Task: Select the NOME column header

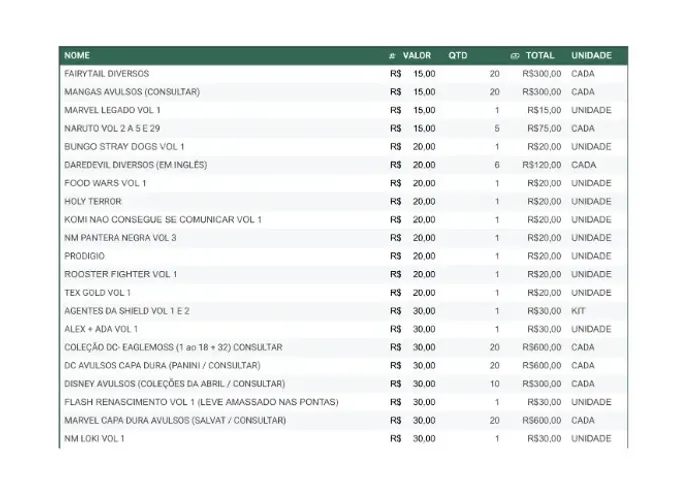Action: coord(77,55)
